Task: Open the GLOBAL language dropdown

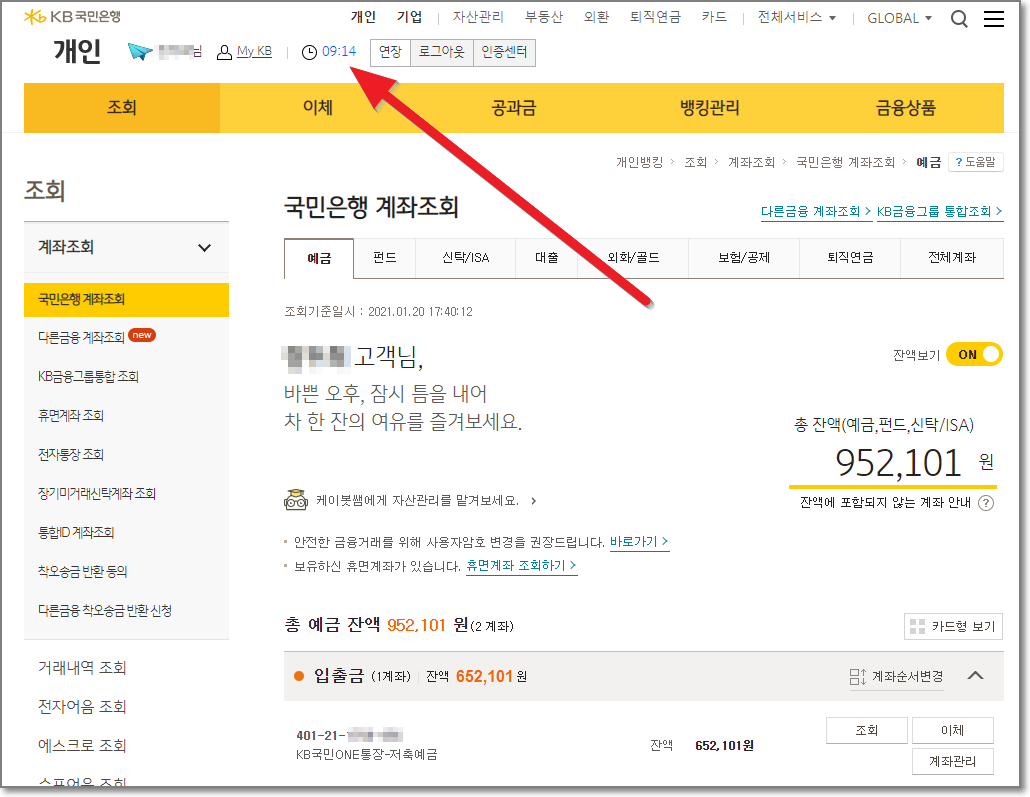Action: click(x=899, y=18)
